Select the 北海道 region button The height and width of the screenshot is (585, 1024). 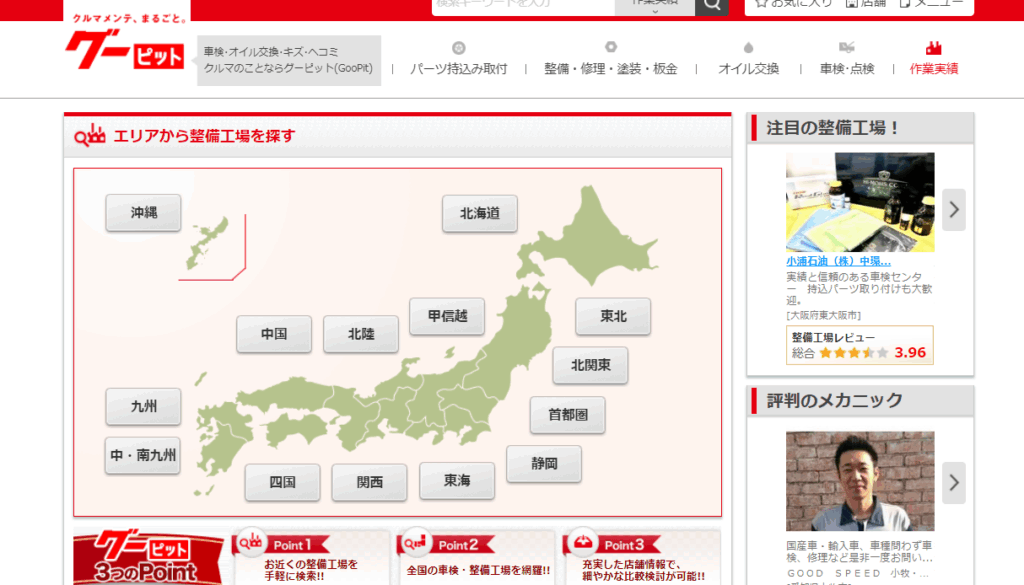[480, 213]
